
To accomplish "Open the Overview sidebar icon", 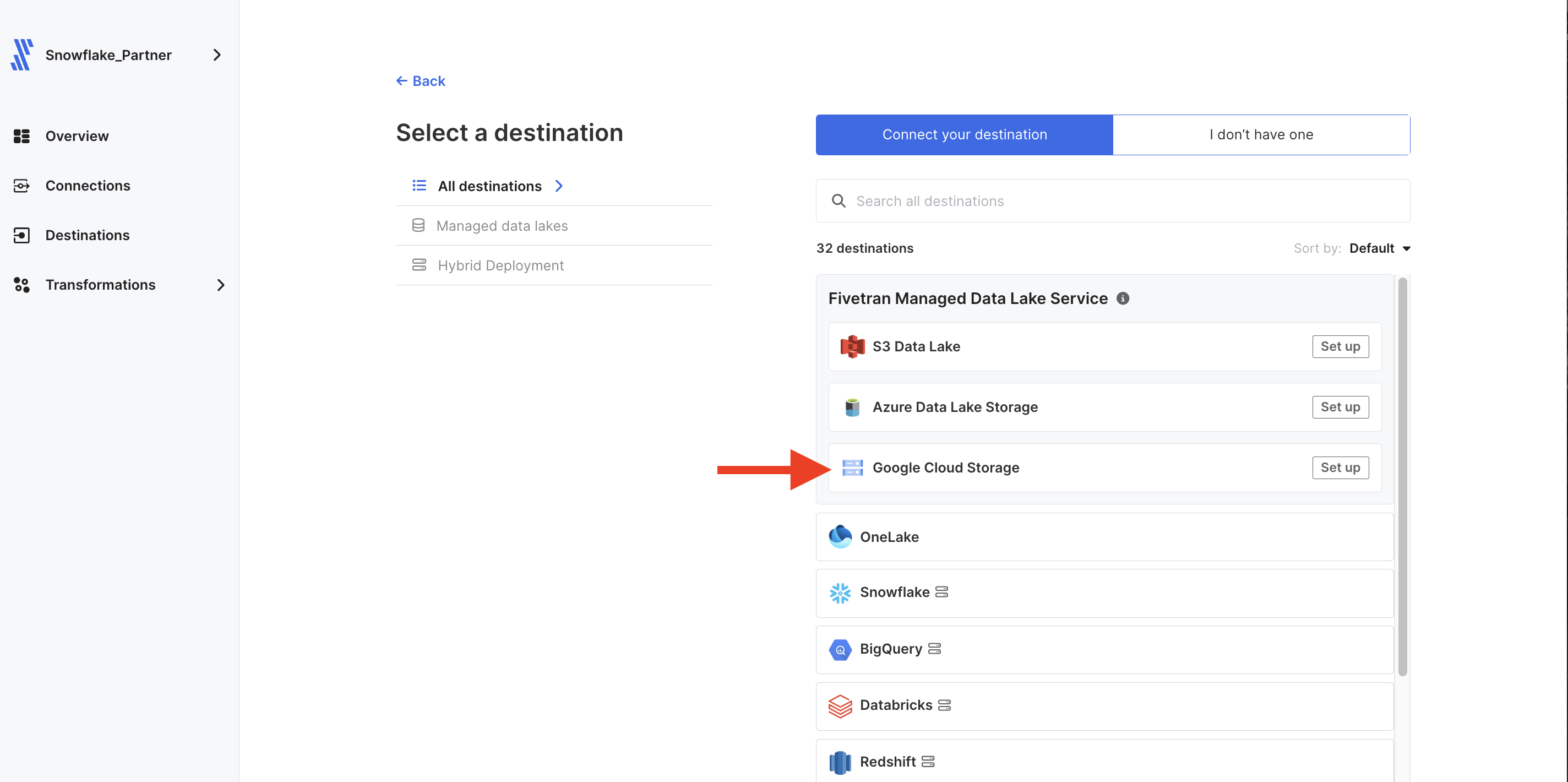I will point(22,136).
